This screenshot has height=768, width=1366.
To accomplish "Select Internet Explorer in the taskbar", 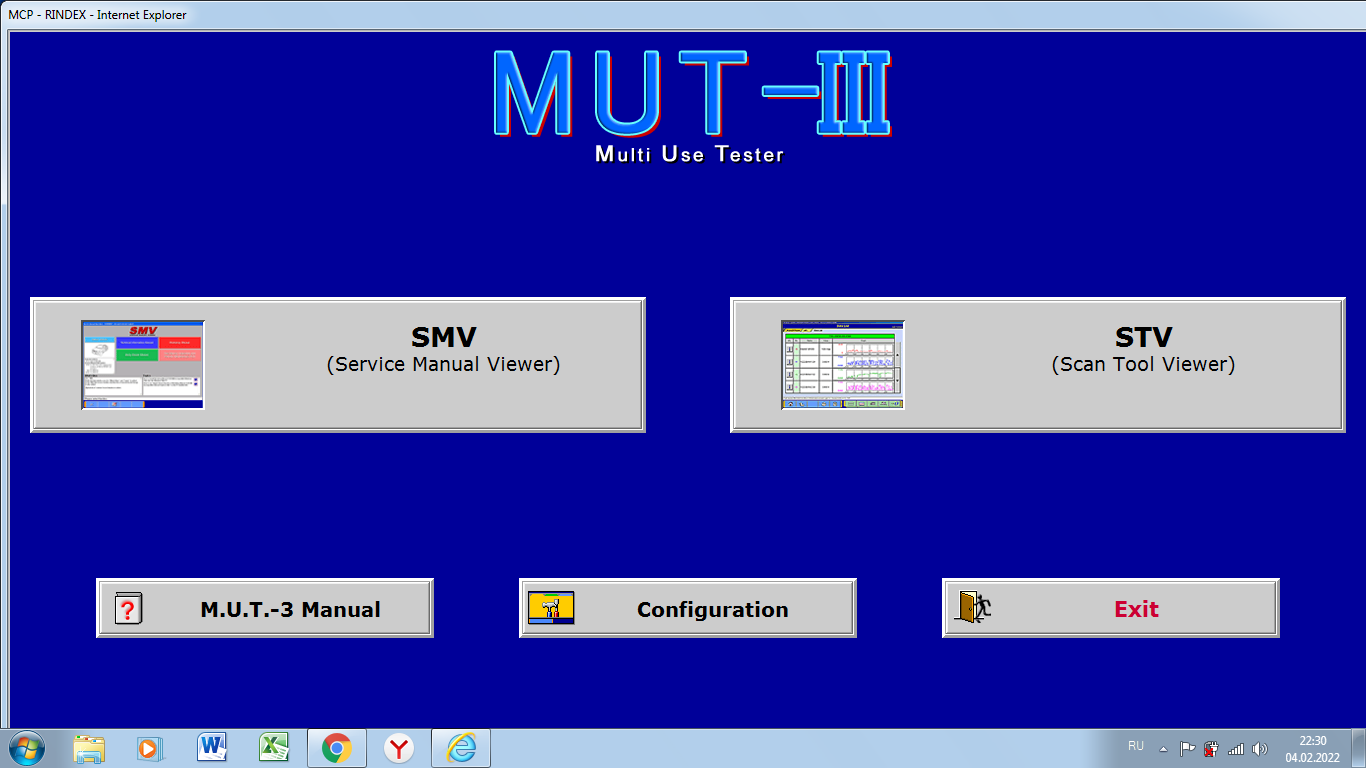I will pyautogui.click(x=461, y=748).
